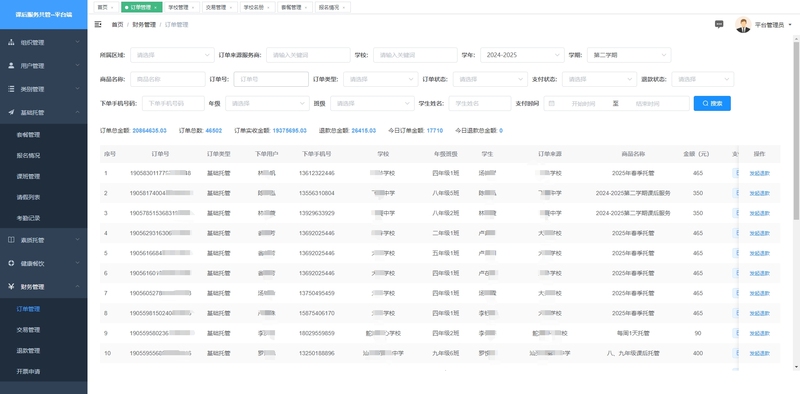Image resolution: width=800 pixels, height=394 pixels.
Task: Focus the 下单手机号码 input field
Action: 173,104
